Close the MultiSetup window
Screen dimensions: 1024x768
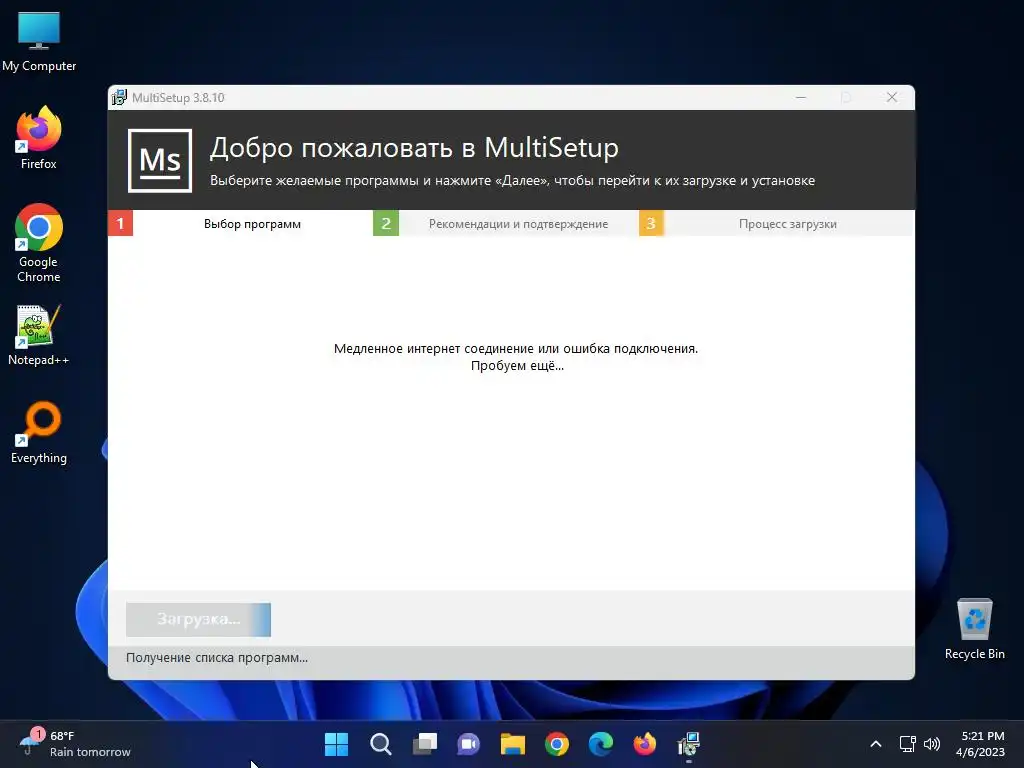point(891,97)
